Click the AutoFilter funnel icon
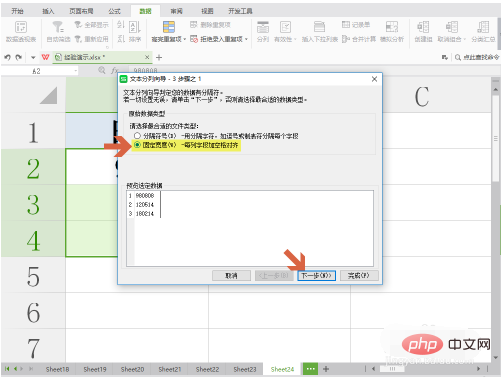This screenshot has height=377, width=501. (x=58, y=27)
